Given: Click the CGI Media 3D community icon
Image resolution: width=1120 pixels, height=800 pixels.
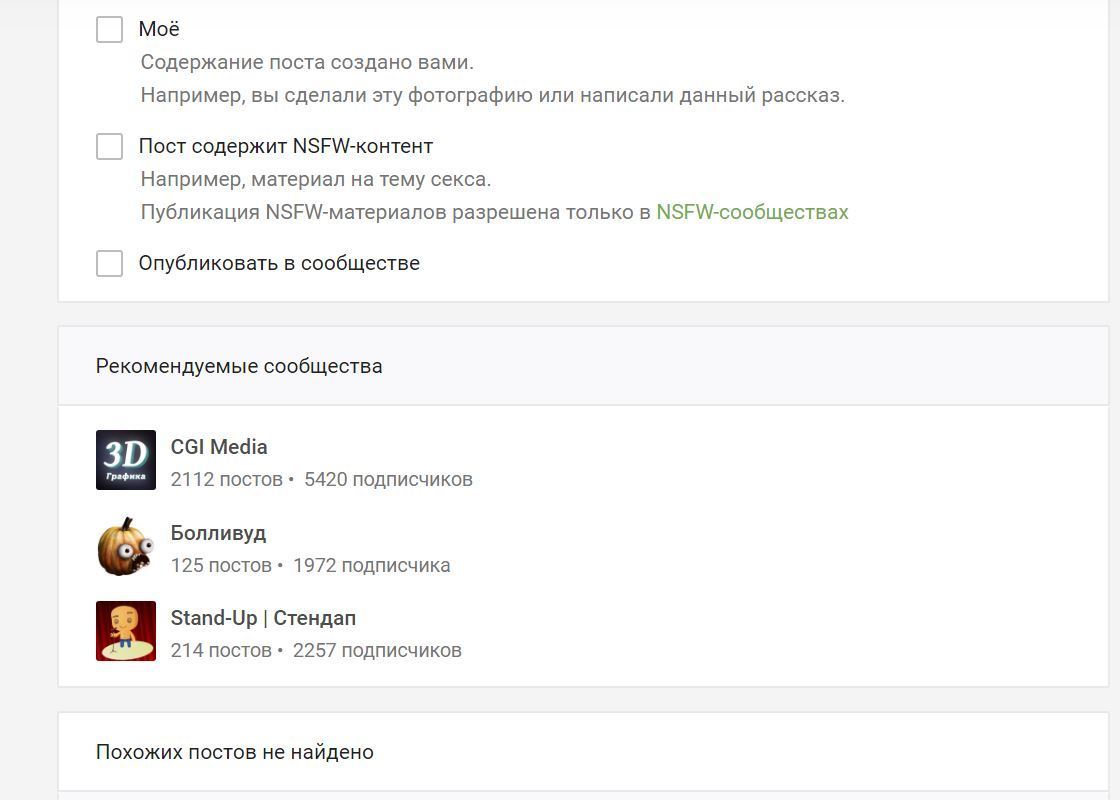Looking at the screenshot, I should pyautogui.click(x=126, y=460).
